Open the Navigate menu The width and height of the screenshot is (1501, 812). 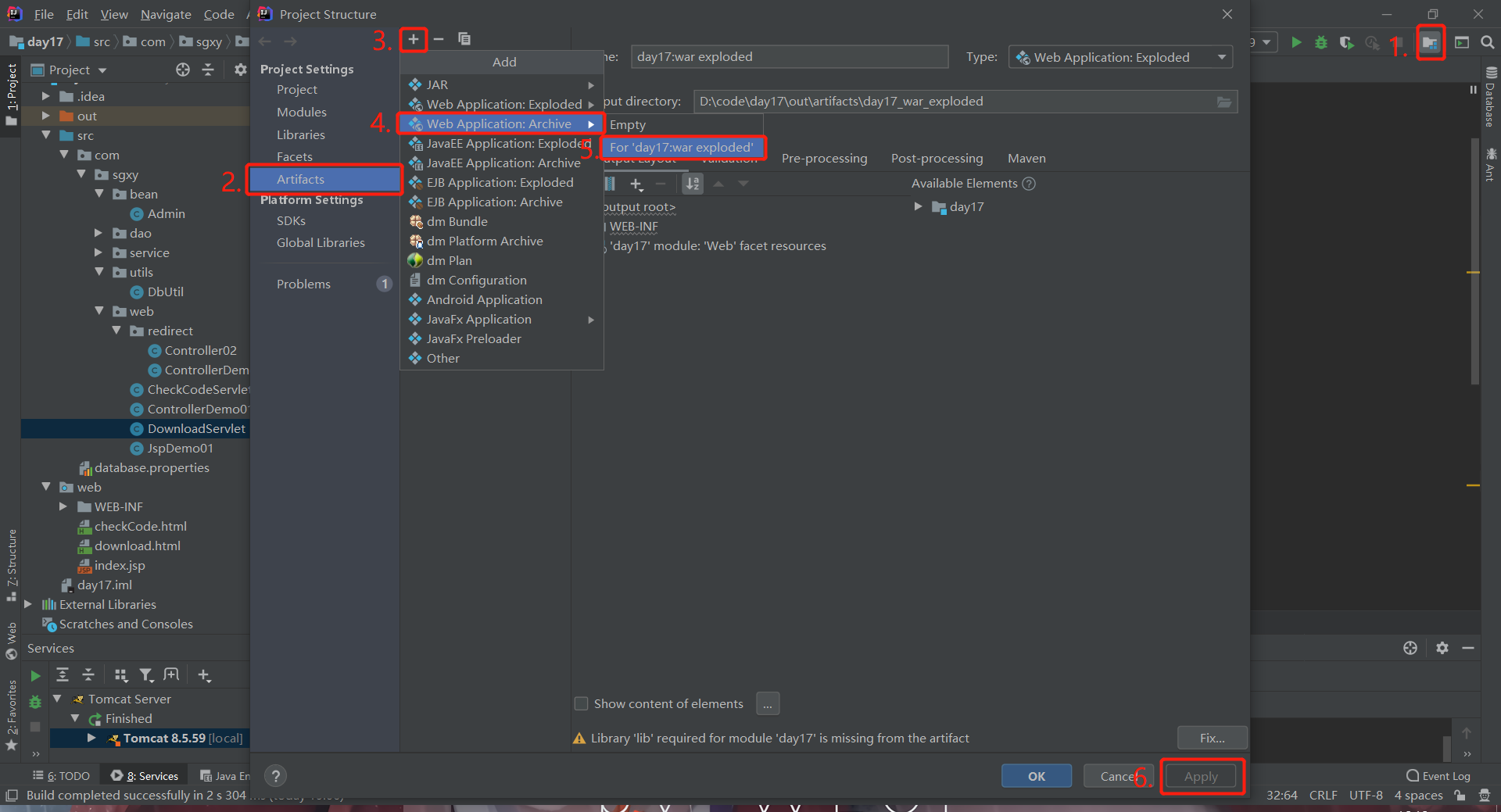[x=165, y=14]
